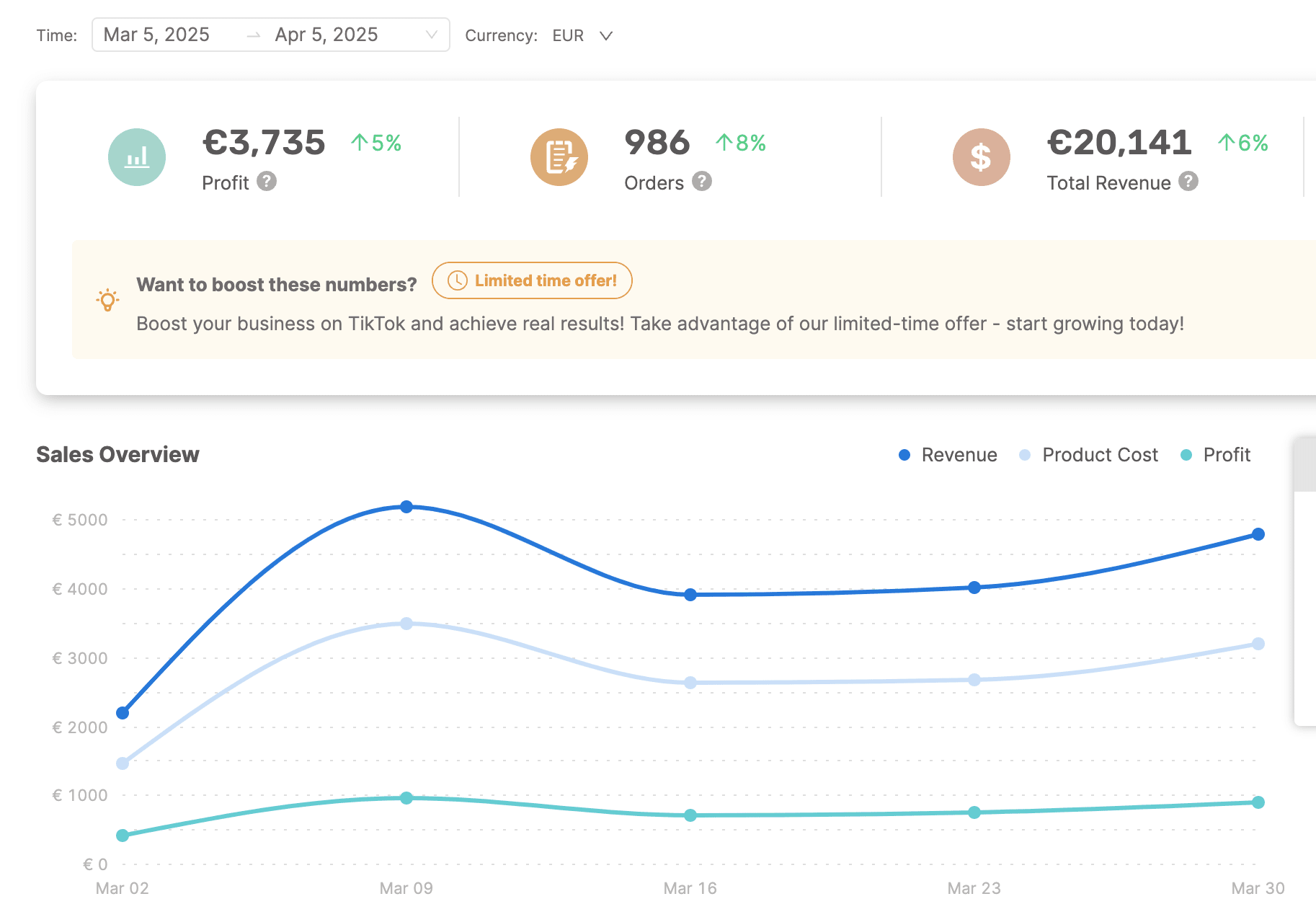
Task: Click the lightbulb tip icon
Action: 107,300
